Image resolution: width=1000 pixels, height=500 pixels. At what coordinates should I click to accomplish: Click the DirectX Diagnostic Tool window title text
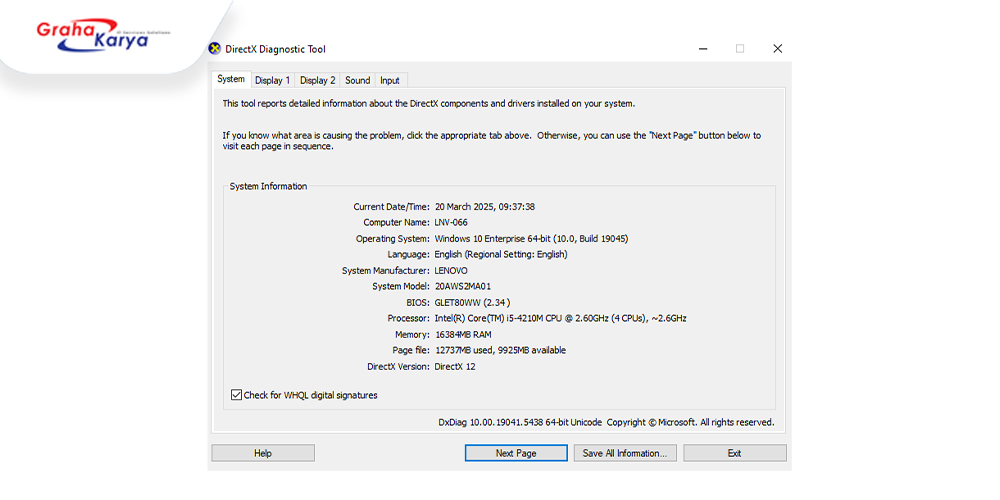(x=276, y=49)
